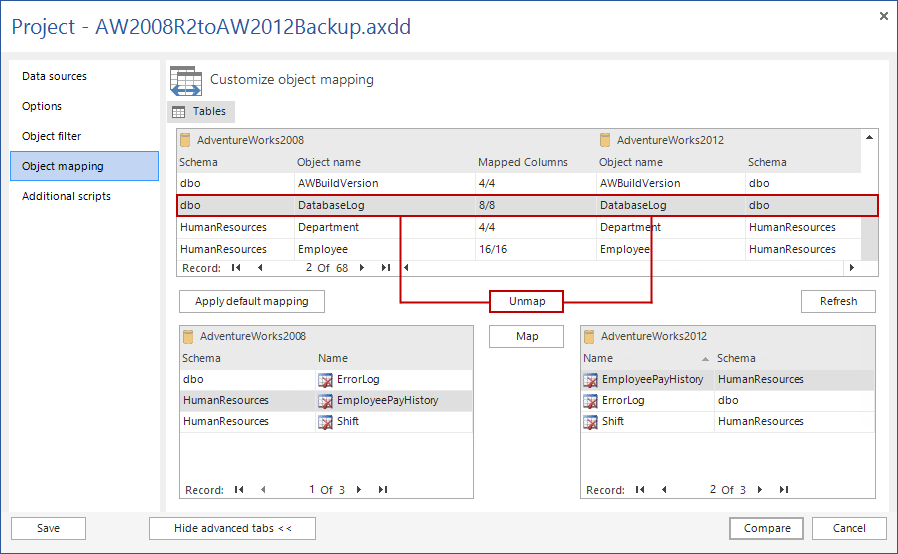Select EmployeePayHistory row in AdventureWorks2008 list

[x=326, y=400]
